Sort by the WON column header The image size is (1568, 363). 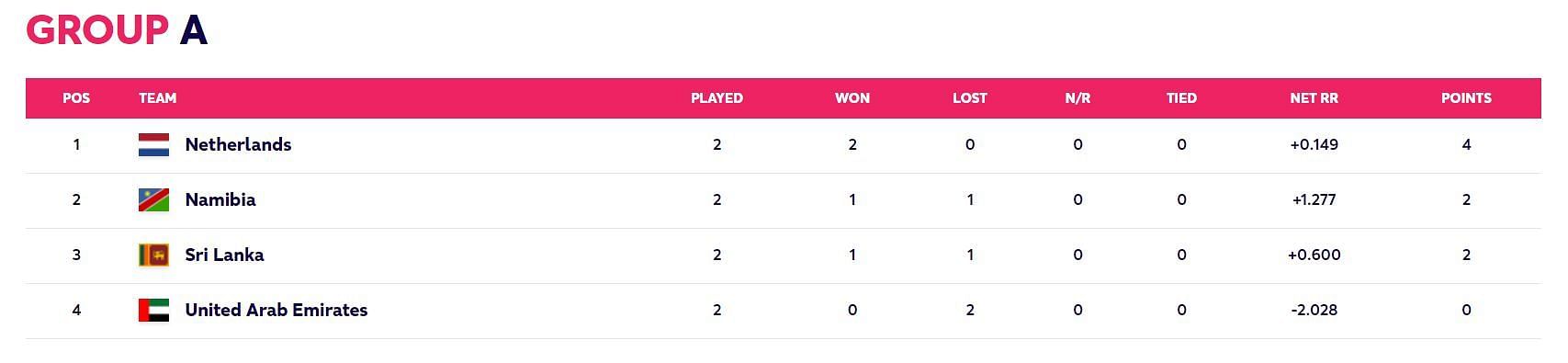coord(852,97)
